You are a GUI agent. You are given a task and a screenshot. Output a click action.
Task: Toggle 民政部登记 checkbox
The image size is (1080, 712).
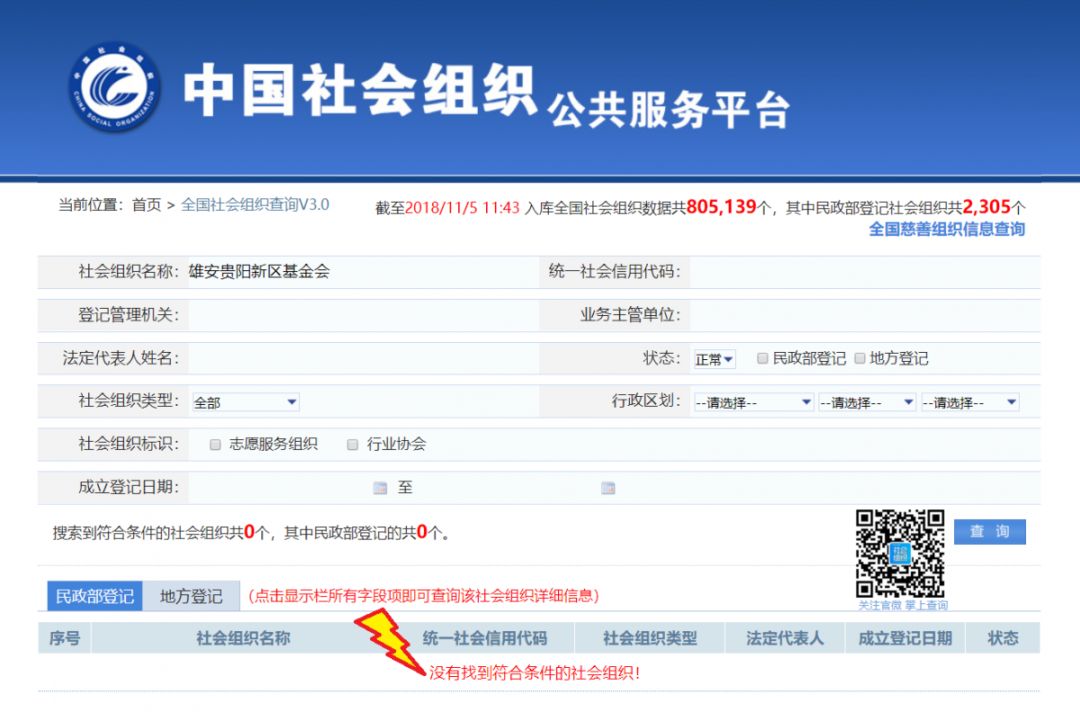762,358
